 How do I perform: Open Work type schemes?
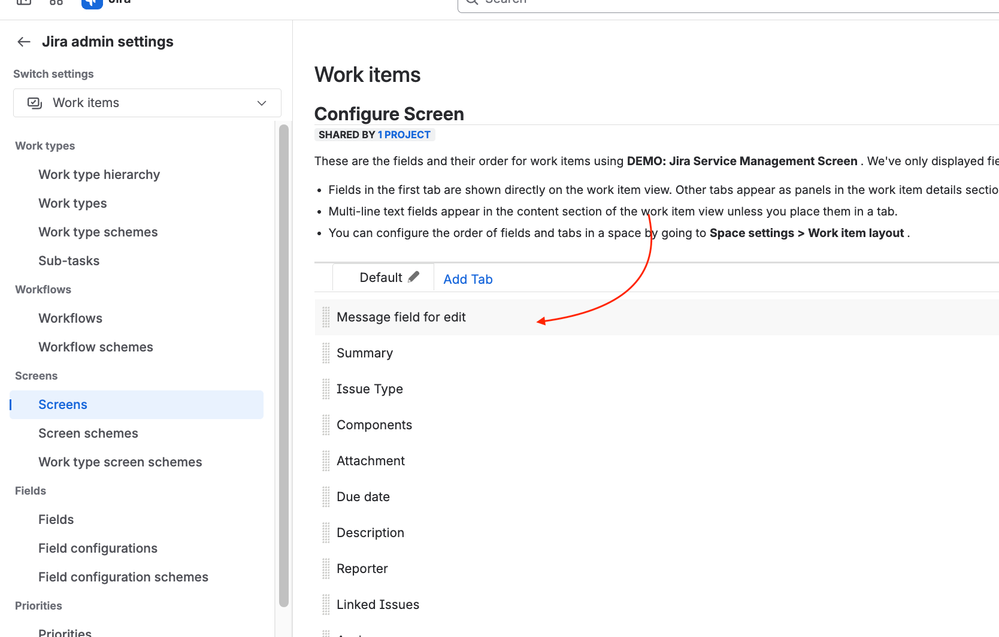click(97, 232)
